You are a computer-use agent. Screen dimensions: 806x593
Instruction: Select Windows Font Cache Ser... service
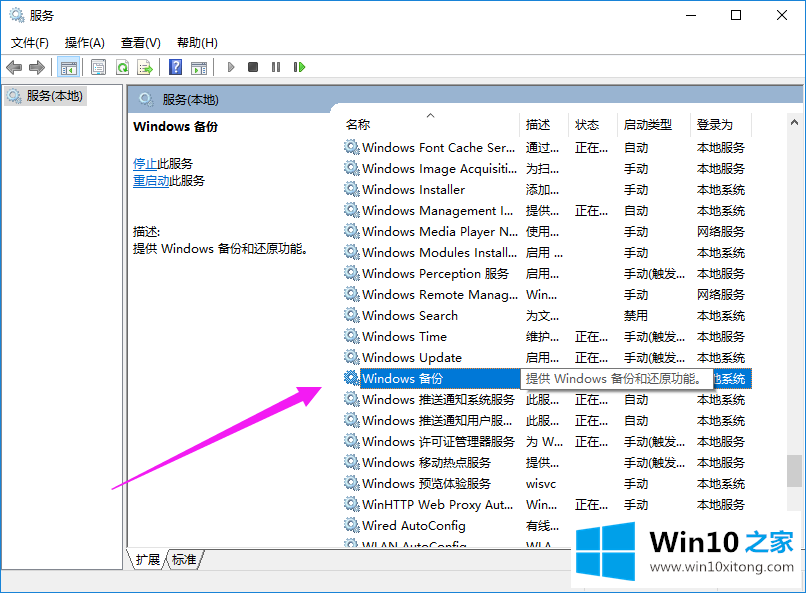coord(547,147)
